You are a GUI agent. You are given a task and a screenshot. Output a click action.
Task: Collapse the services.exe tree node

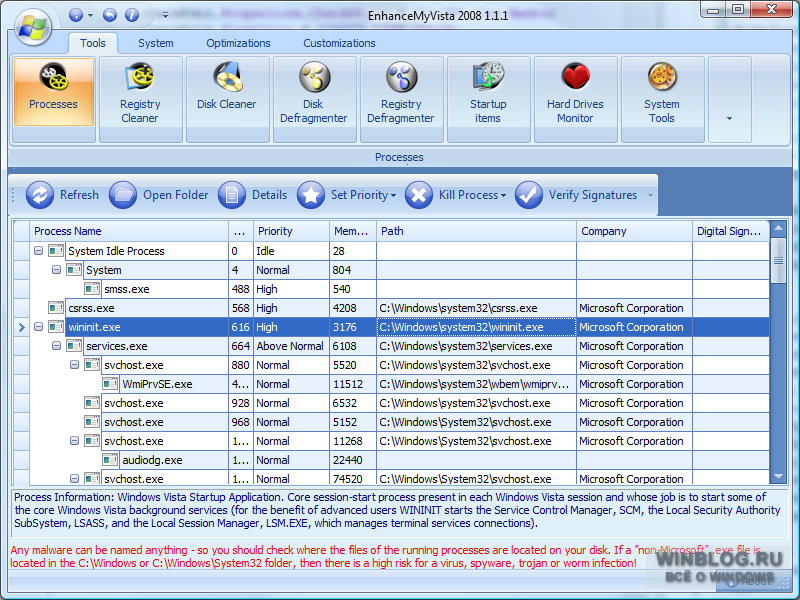pyautogui.click(x=56, y=346)
